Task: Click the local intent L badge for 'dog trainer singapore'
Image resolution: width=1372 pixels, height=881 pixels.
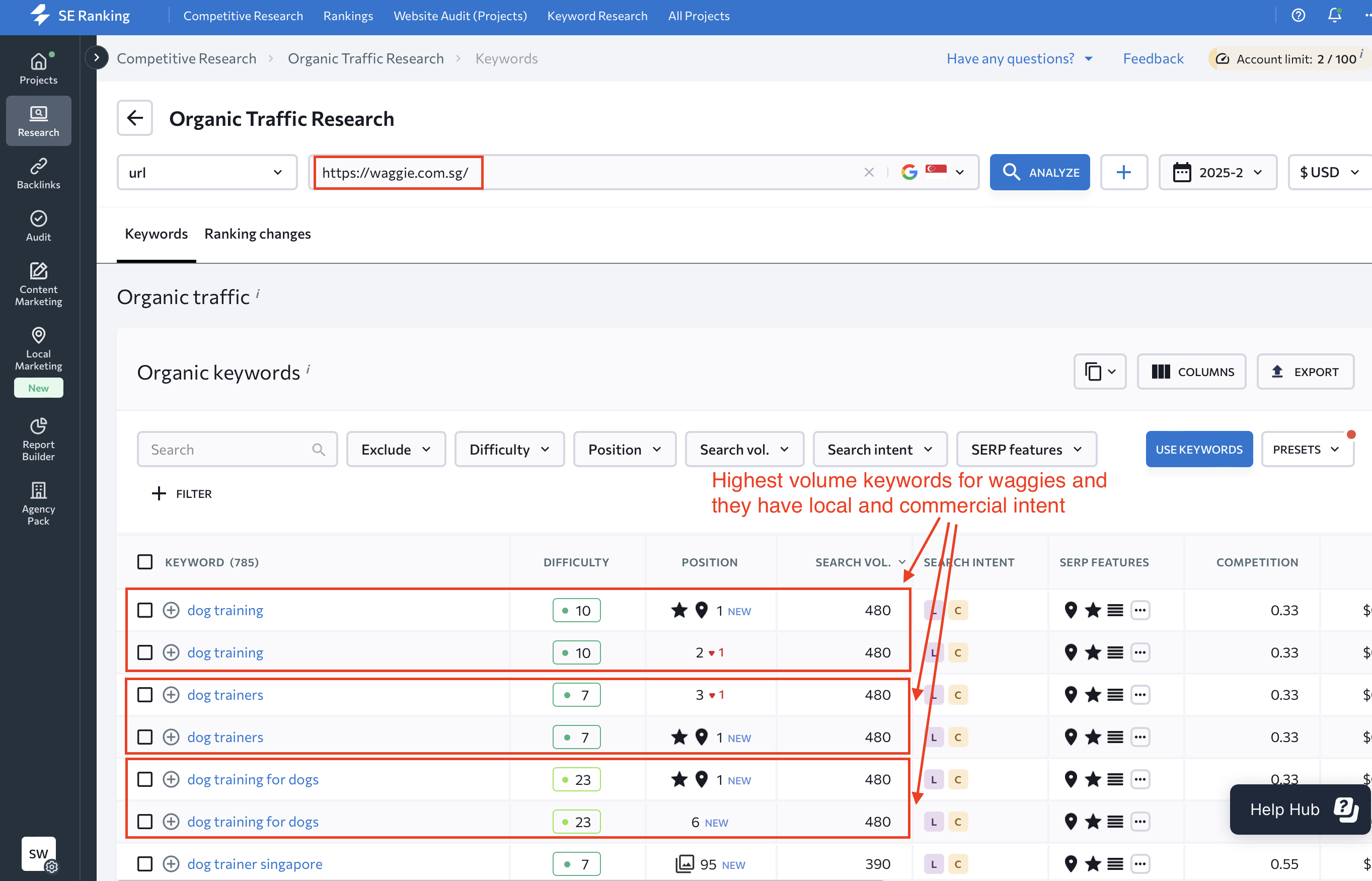Action: point(934,864)
